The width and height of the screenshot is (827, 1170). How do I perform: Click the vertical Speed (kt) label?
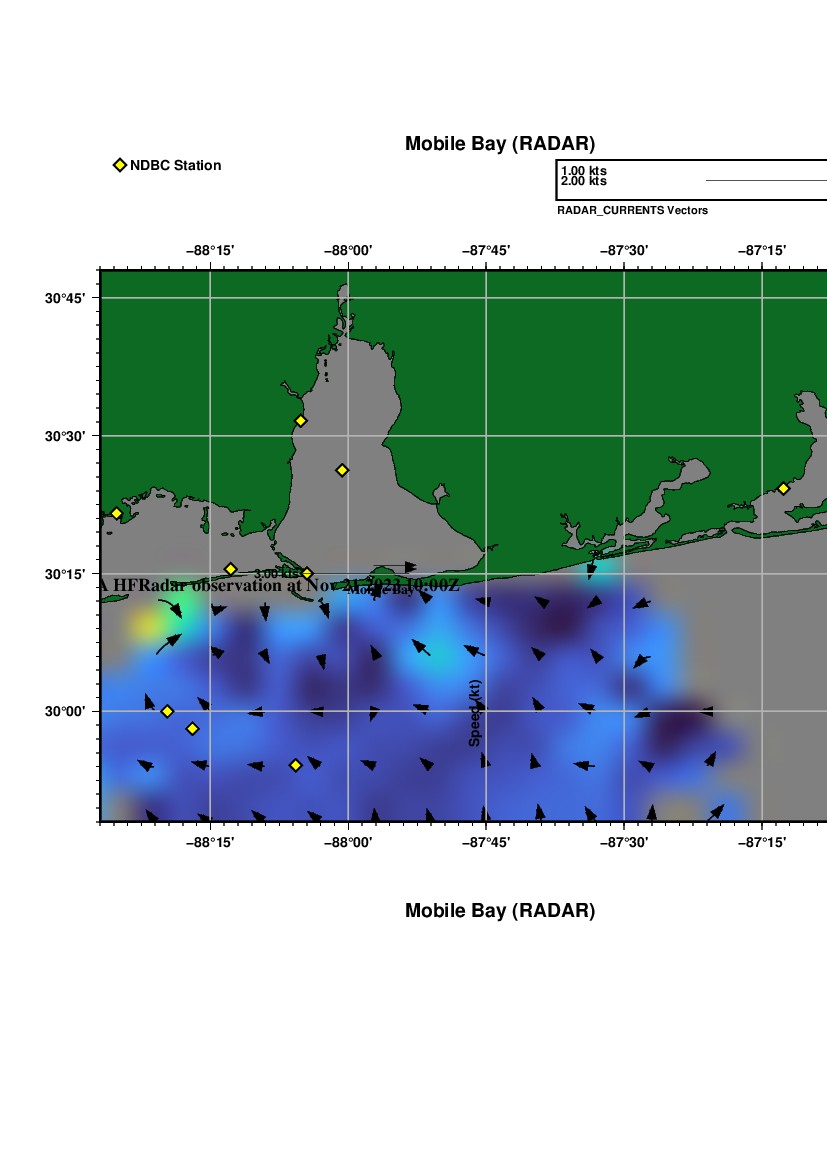[x=475, y=712]
